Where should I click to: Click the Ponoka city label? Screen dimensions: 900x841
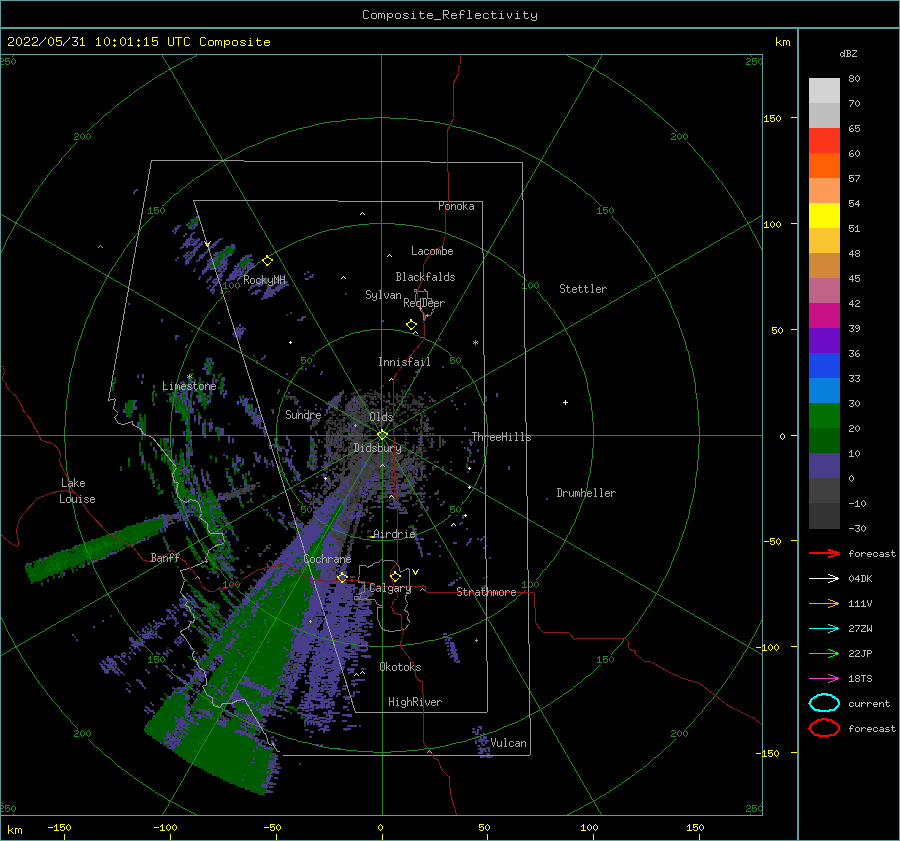pos(456,206)
